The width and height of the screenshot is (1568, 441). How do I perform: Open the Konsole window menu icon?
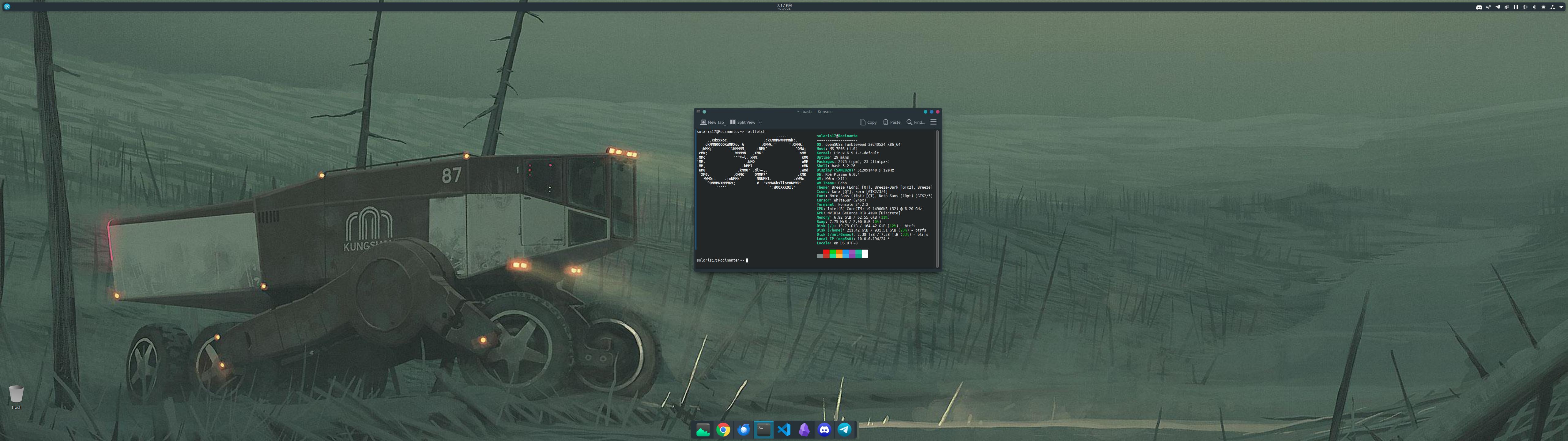pyautogui.click(x=698, y=111)
